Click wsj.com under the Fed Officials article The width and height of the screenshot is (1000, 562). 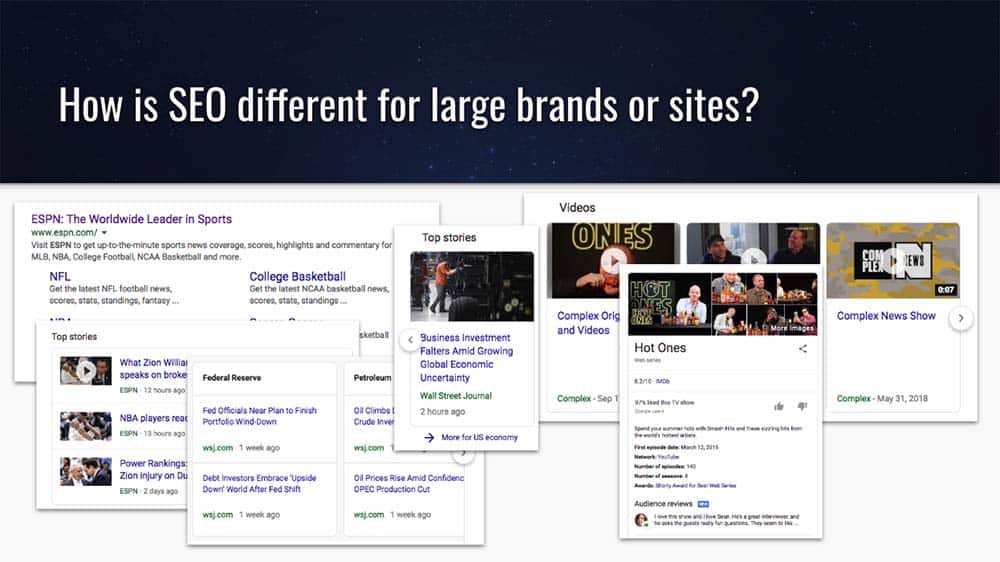click(217, 448)
